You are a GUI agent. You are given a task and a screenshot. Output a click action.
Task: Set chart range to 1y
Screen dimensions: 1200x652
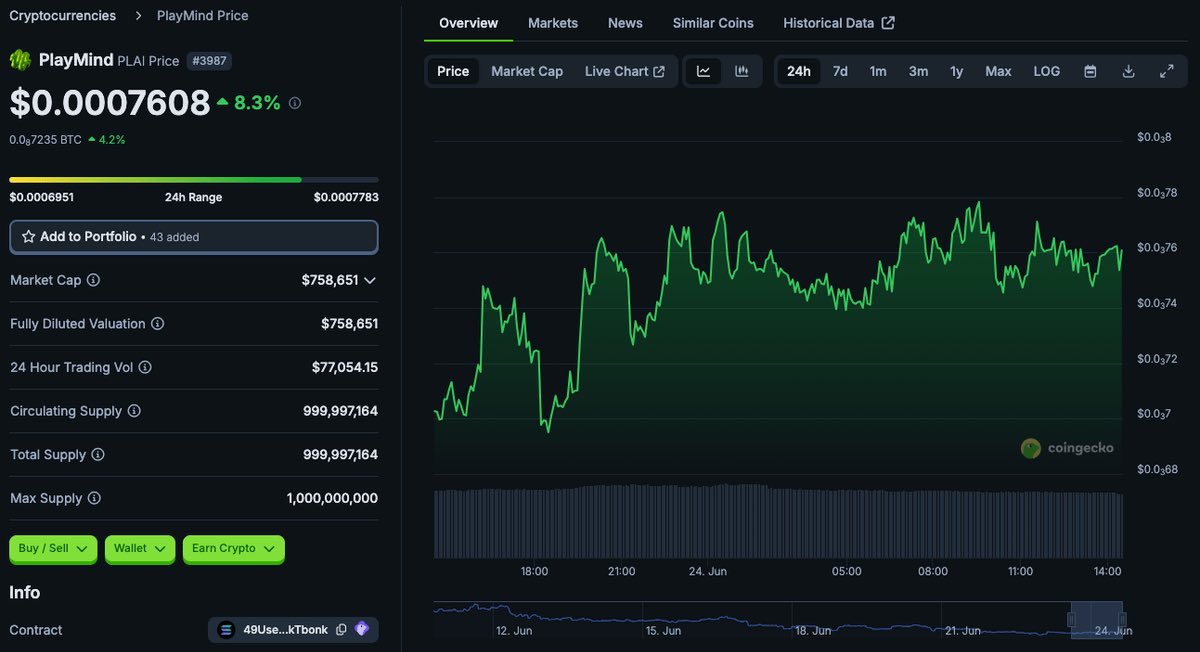957,71
